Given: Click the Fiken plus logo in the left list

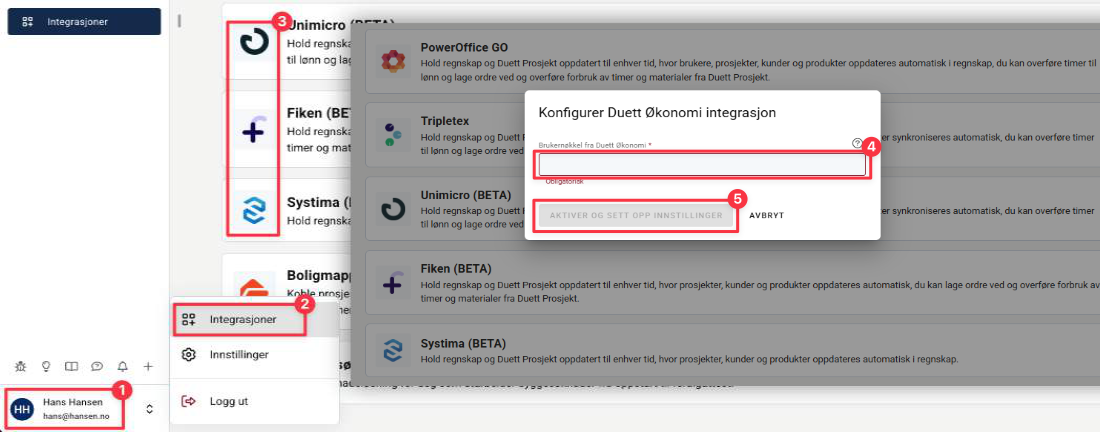Looking at the screenshot, I should point(254,130).
